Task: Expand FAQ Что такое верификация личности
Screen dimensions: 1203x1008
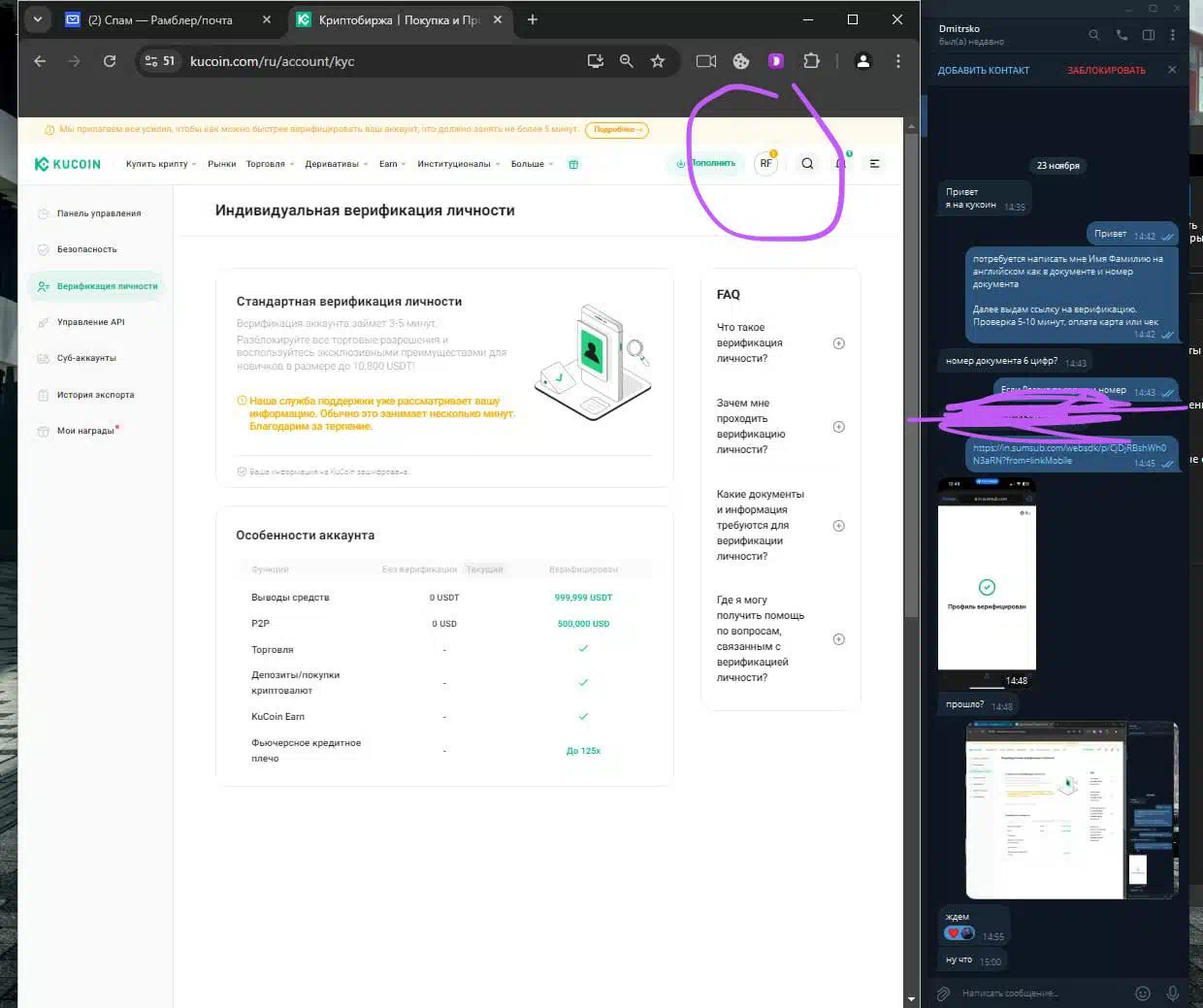Action: click(x=838, y=343)
